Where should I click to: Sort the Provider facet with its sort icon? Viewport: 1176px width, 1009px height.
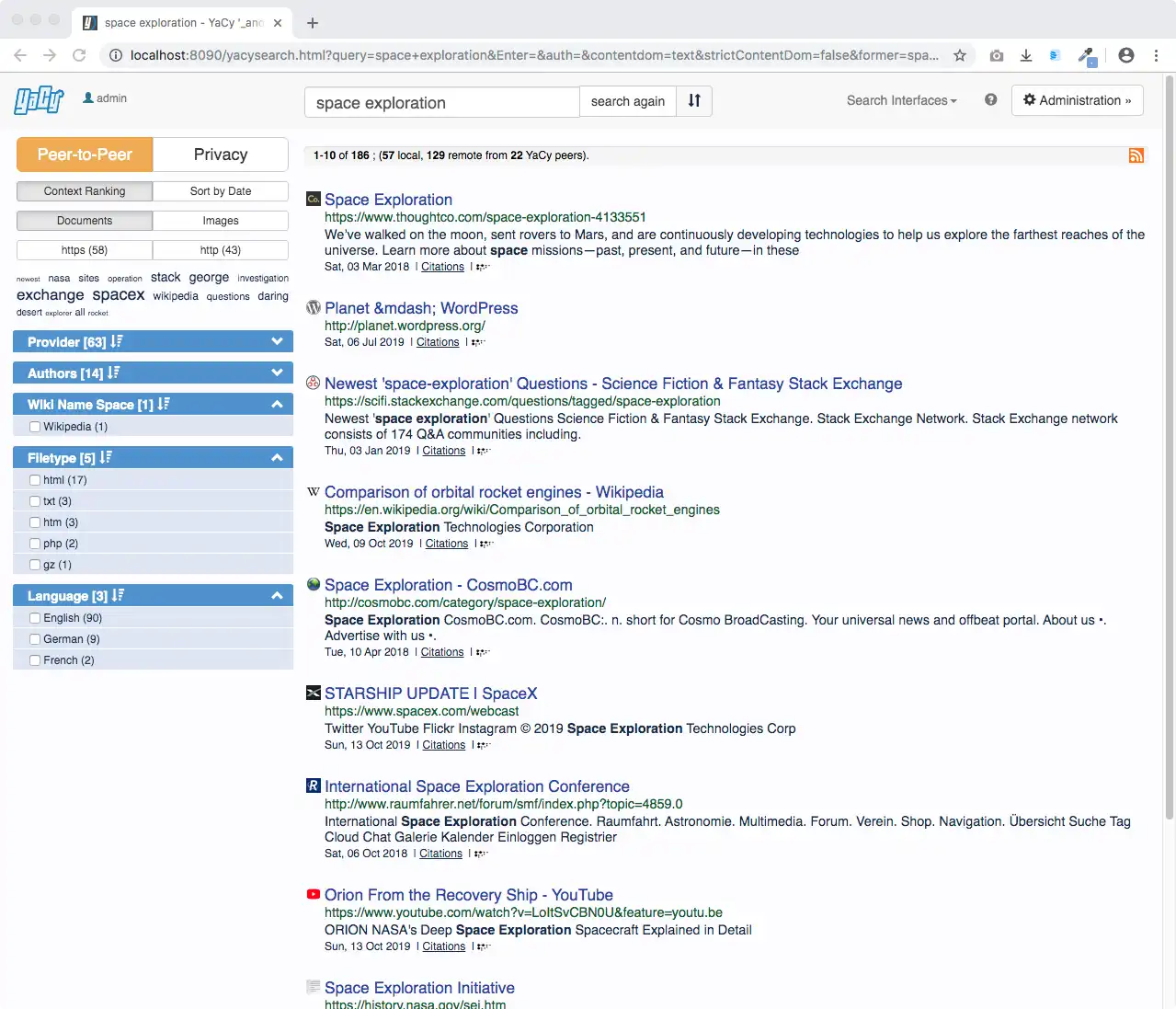click(x=117, y=341)
